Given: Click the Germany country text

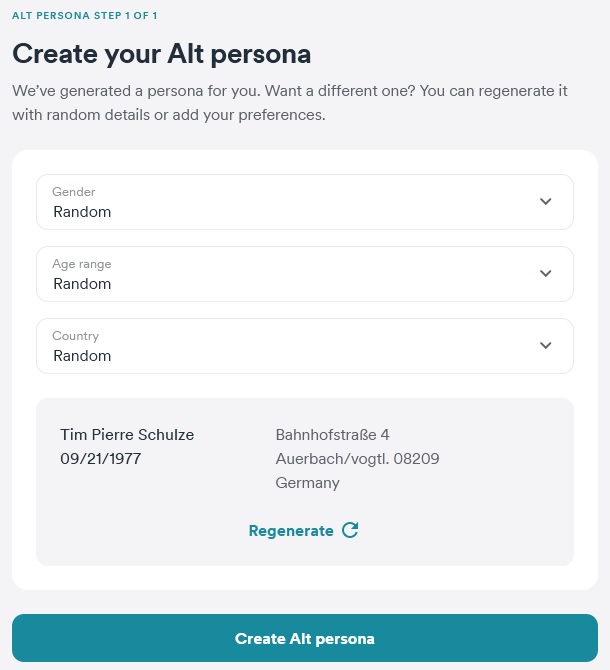Looking at the screenshot, I should pos(307,483).
